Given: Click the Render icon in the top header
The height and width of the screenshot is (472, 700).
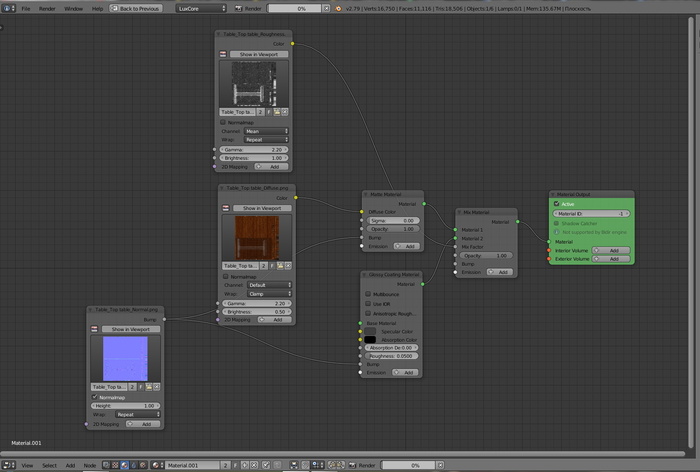Looking at the screenshot, I should point(238,8).
